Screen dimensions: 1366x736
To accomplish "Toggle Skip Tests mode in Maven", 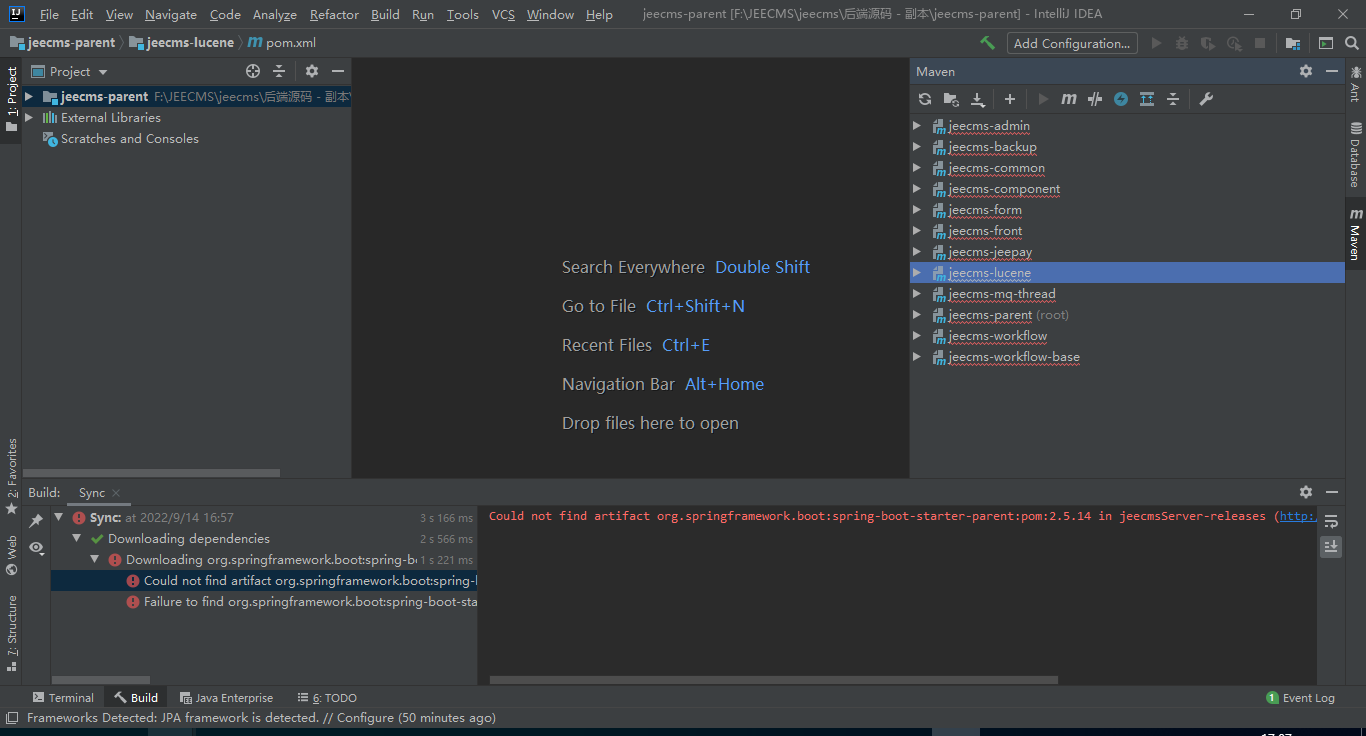I will [x=1121, y=99].
